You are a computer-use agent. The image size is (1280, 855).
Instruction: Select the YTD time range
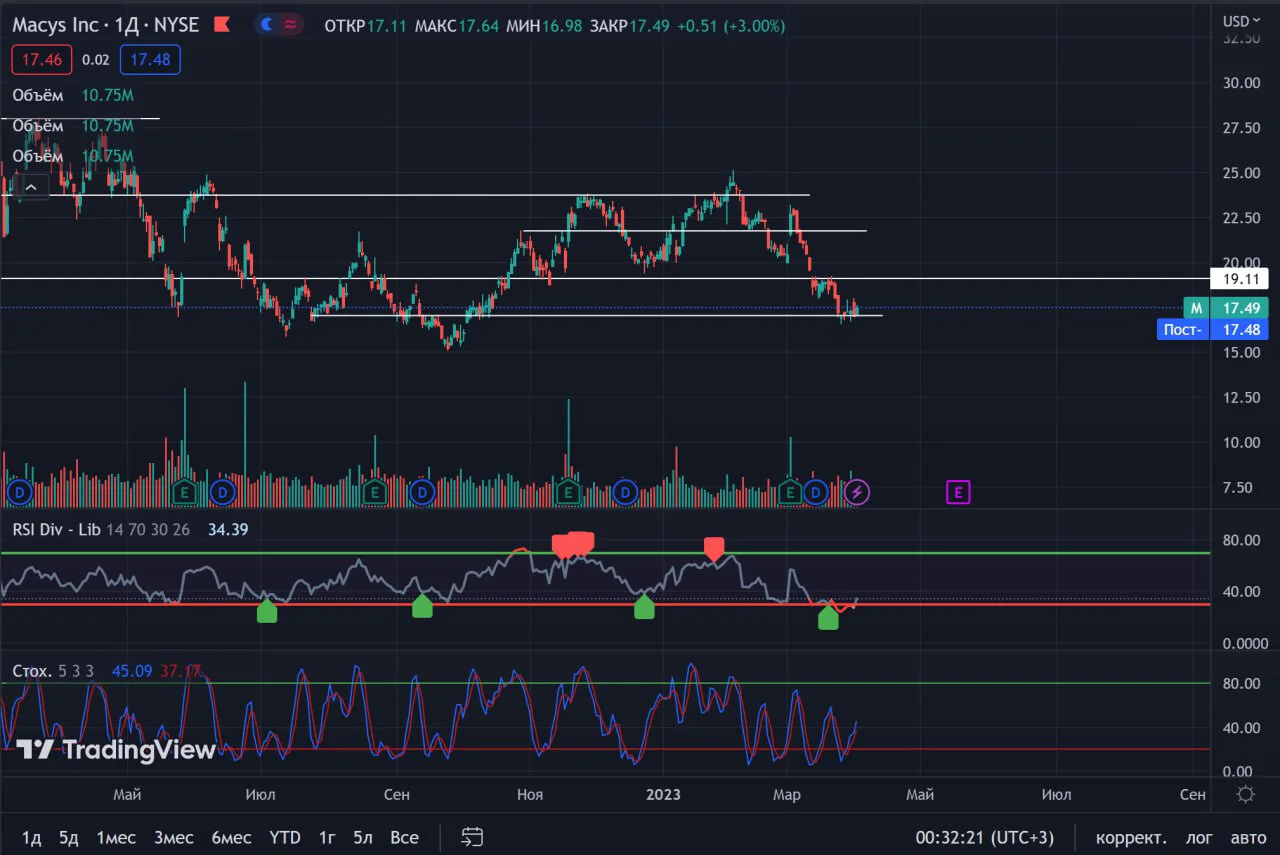(x=285, y=837)
